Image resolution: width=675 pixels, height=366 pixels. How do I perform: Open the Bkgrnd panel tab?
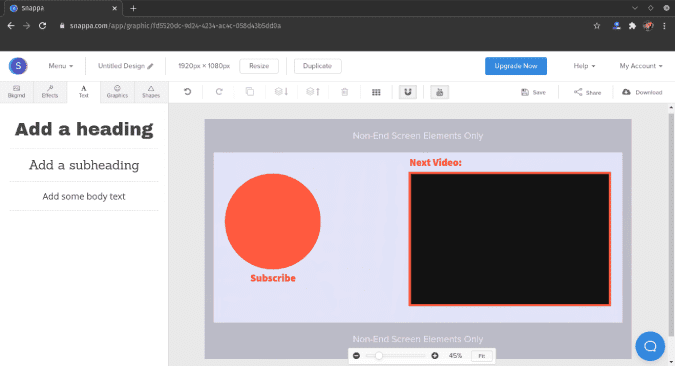pyautogui.click(x=16, y=92)
